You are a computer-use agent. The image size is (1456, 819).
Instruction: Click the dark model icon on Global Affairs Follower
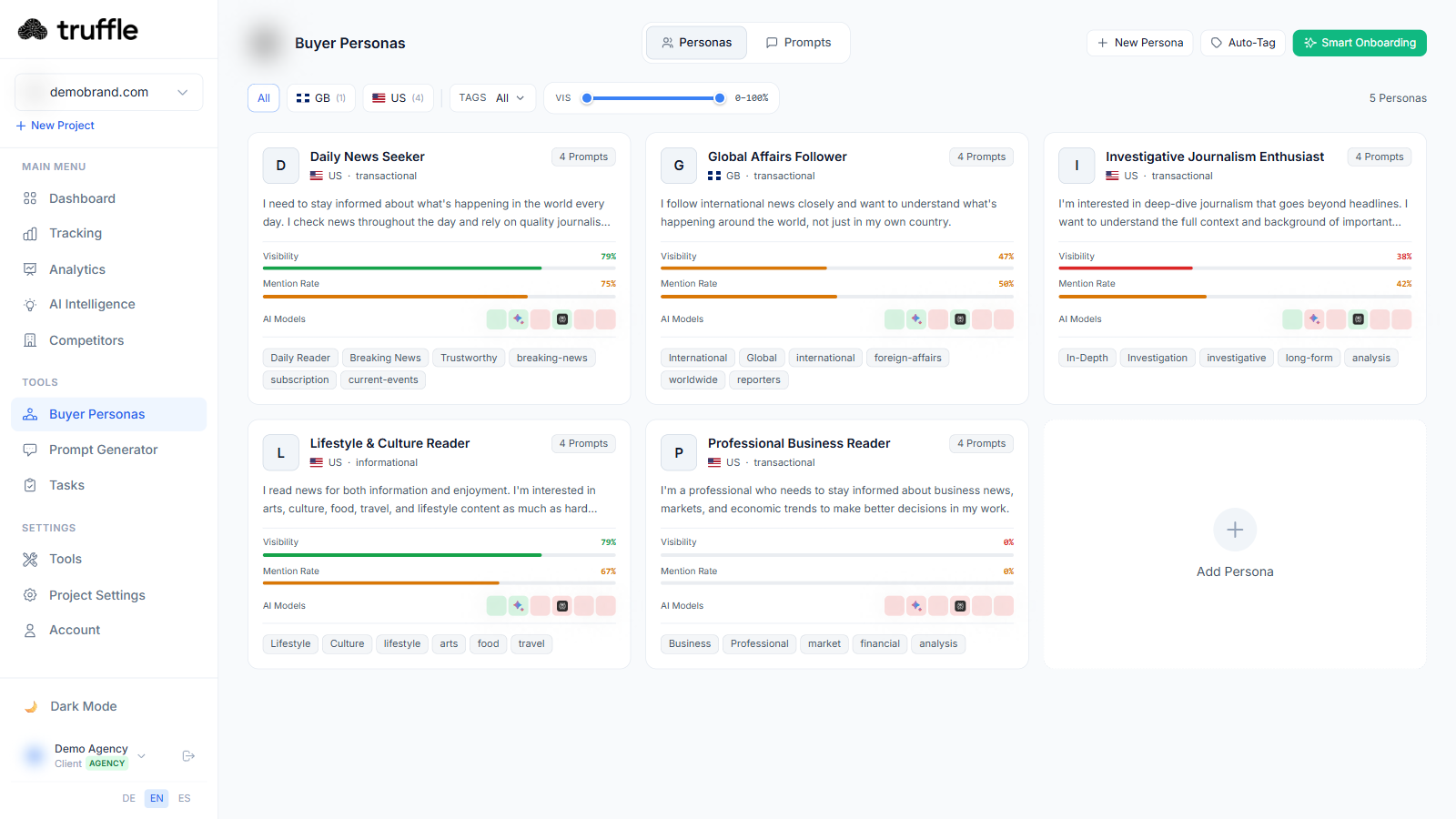click(x=960, y=319)
